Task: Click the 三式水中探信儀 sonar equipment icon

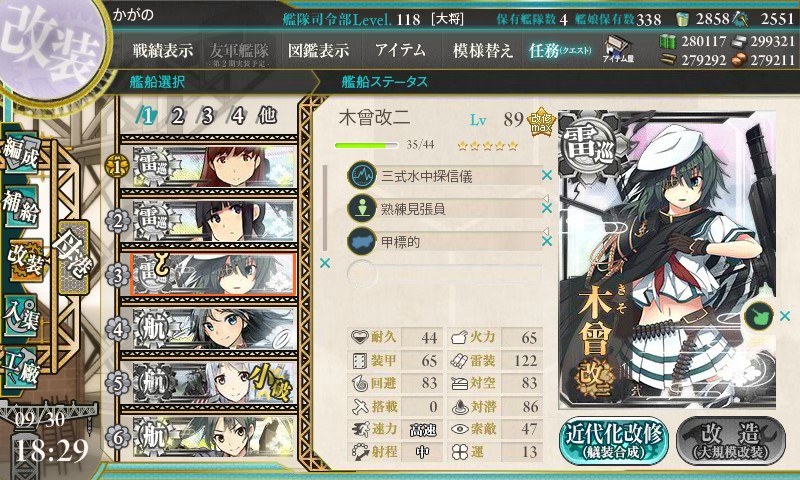Action: click(362, 175)
